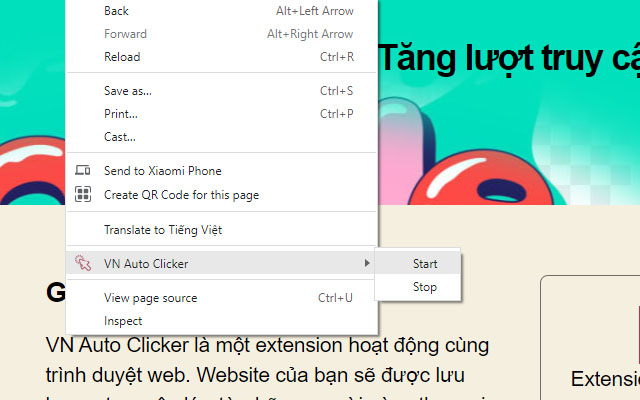This screenshot has height=400, width=640.
Task: Select Inspect from the context menu
Action: click(221, 321)
